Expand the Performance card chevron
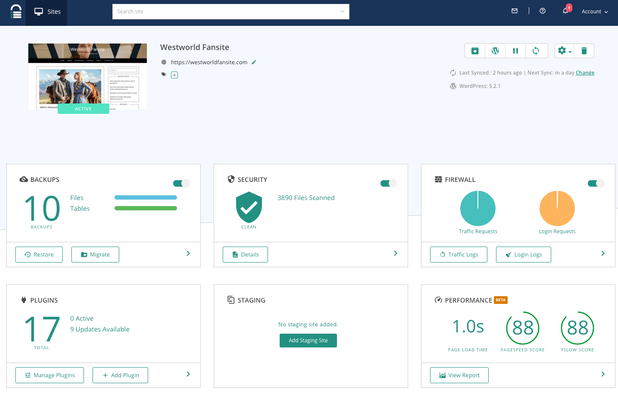The image size is (618, 394). 603,374
